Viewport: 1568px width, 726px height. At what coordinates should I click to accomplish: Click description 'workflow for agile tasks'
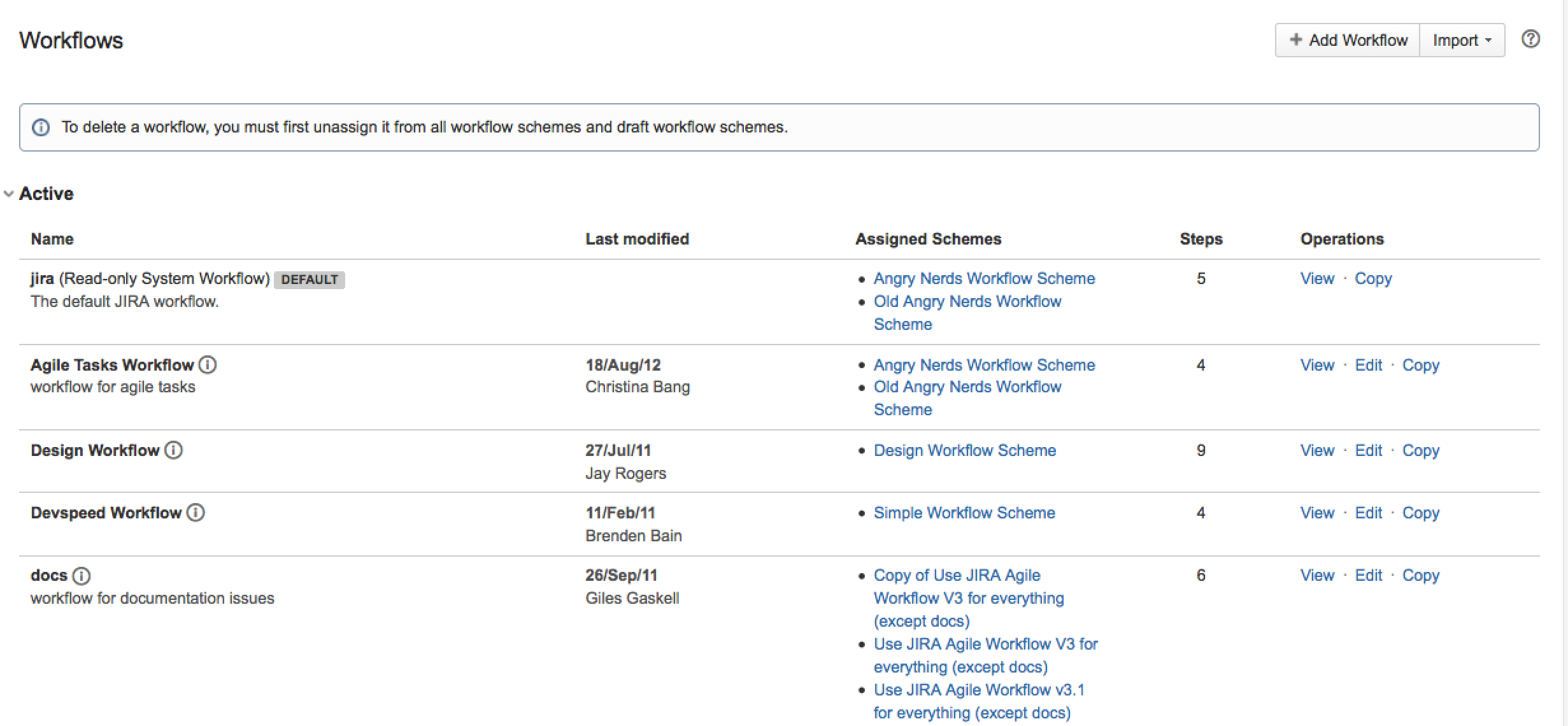click(x=113, y=387)
